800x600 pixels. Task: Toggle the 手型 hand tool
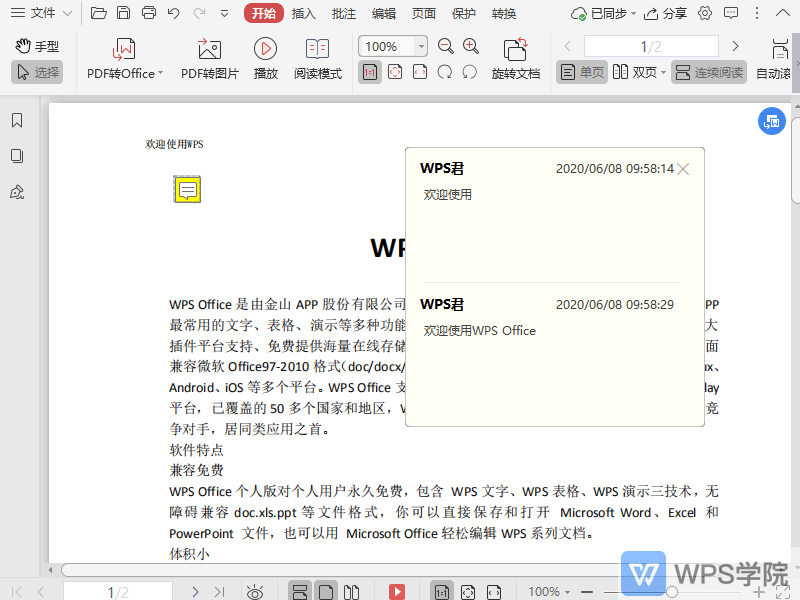point(36,46)
